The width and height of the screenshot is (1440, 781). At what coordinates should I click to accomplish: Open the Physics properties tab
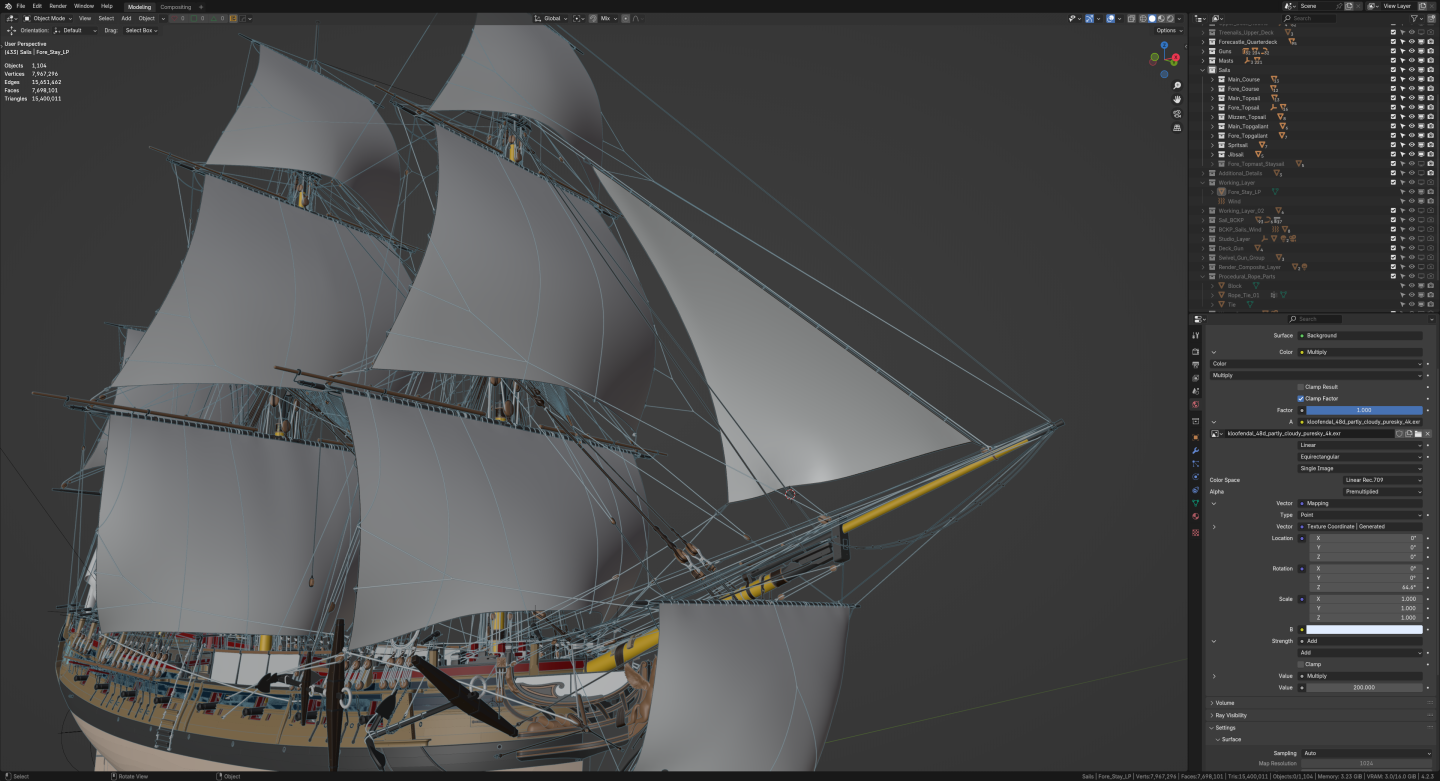pos(1195,477)
